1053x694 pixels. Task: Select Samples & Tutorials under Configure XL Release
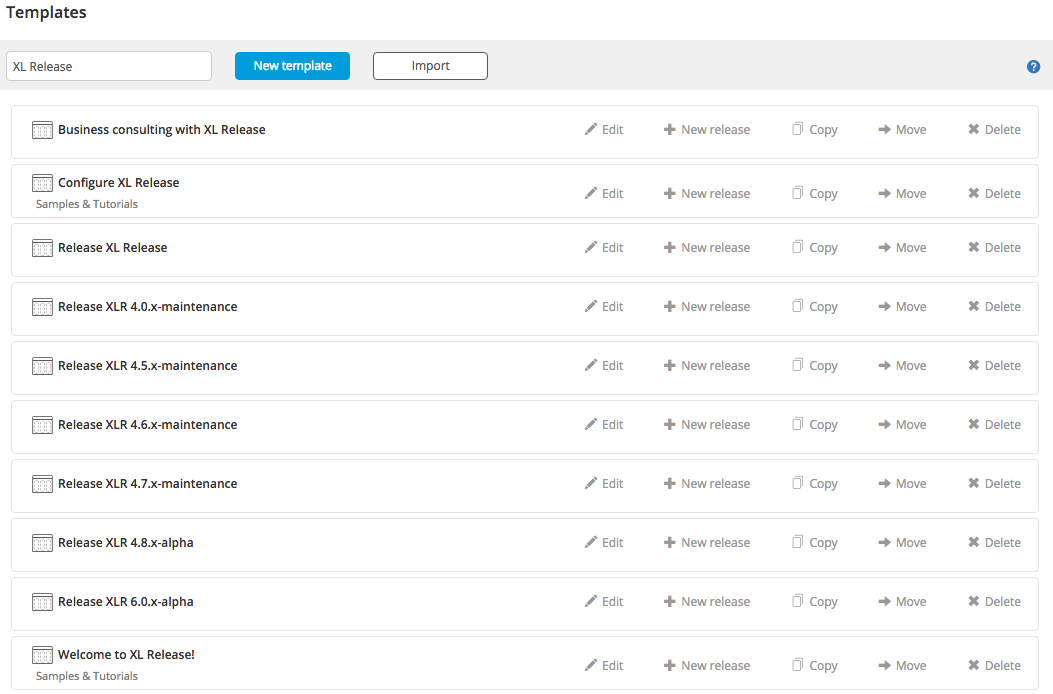coord(87,204)
